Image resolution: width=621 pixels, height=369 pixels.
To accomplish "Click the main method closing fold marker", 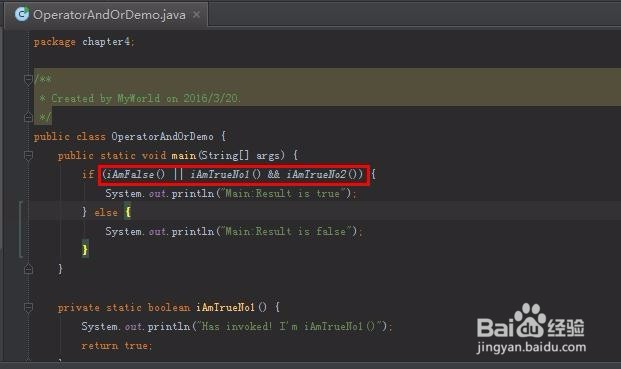I will 28,269.
